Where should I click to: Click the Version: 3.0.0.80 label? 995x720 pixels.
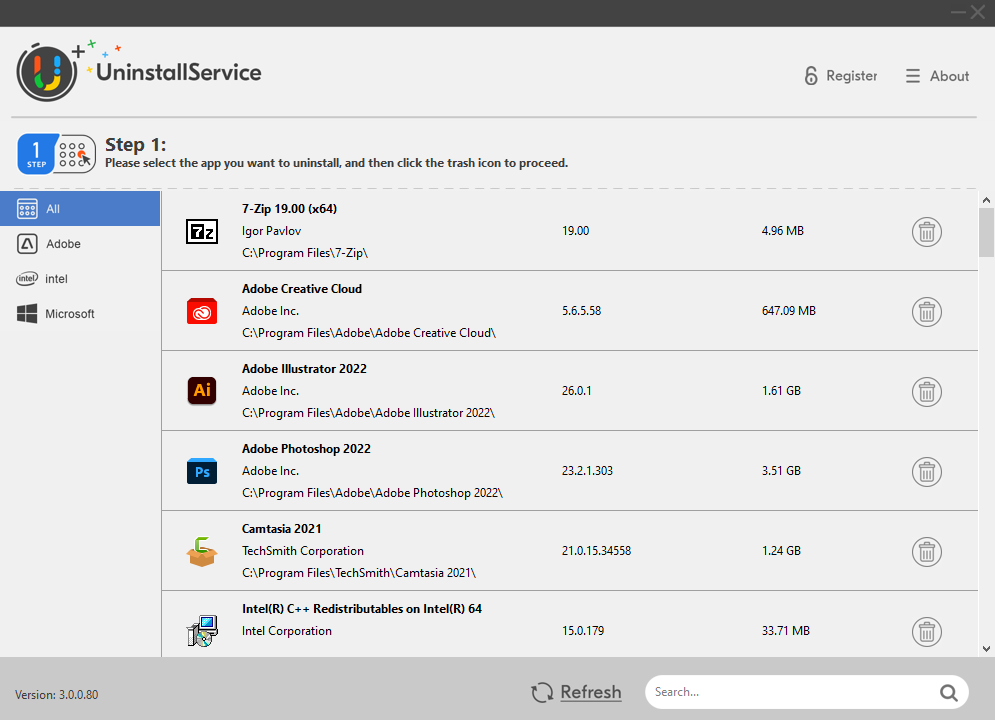point(56,695)
